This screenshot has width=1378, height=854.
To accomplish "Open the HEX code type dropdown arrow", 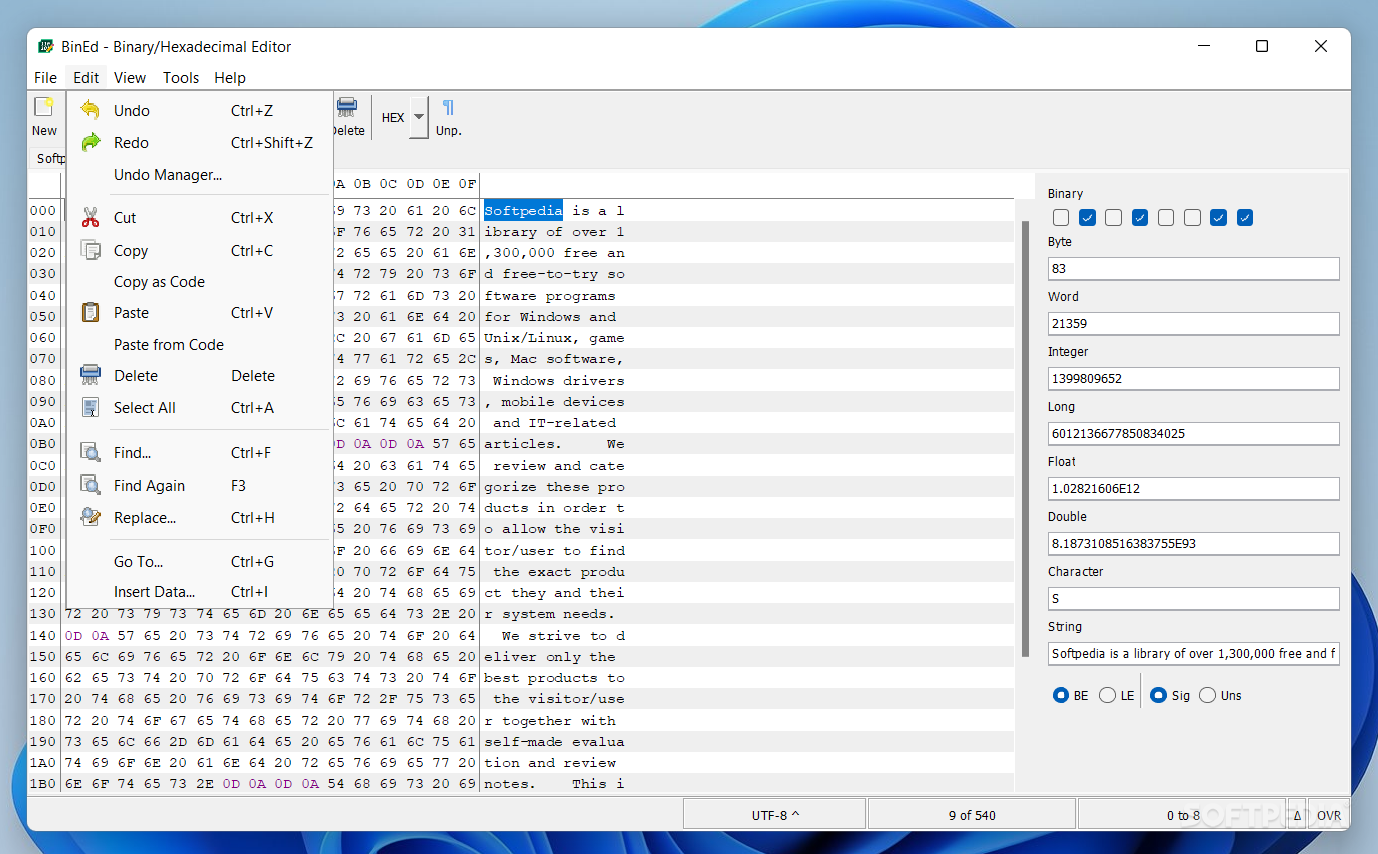I will pyautogui.click(x=419, y=117).
